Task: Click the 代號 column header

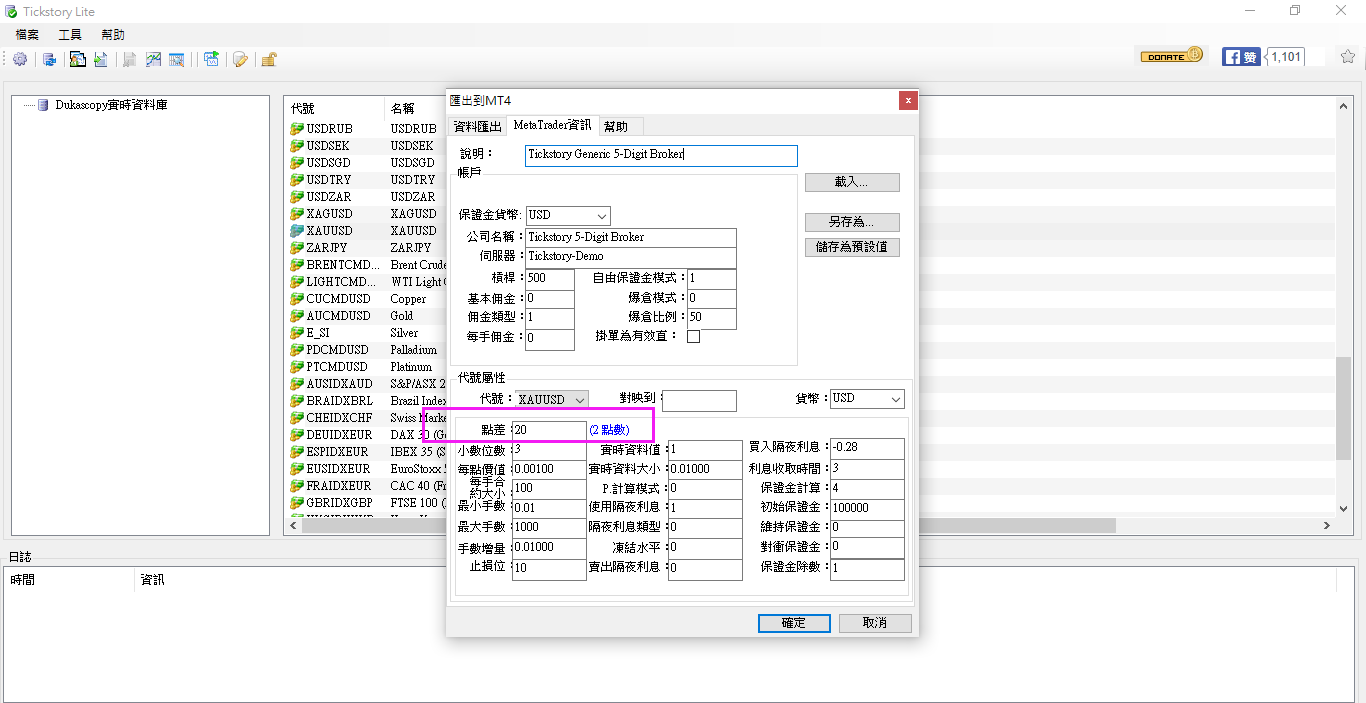Action: 334,108
